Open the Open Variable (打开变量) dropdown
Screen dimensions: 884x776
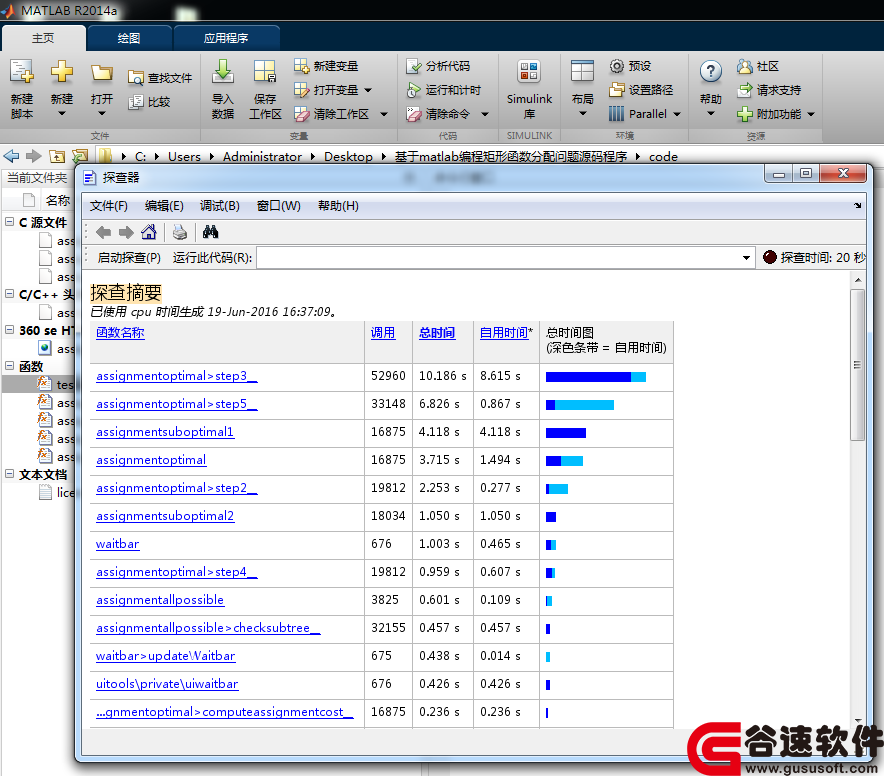click(368, 90)
